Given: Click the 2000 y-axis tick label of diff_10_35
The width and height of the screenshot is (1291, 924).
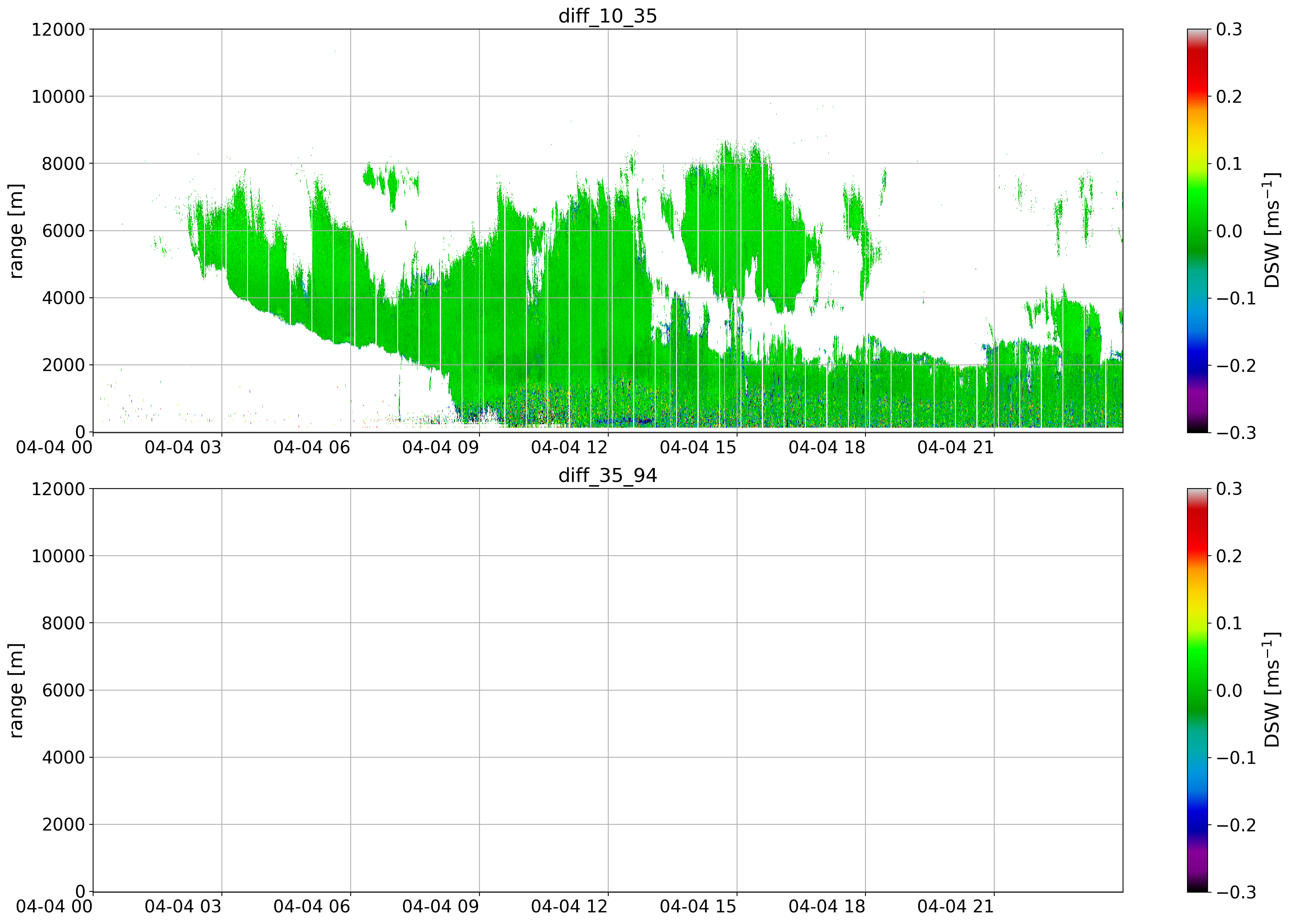Looking at the screenshot, I should tap(63, 365).
